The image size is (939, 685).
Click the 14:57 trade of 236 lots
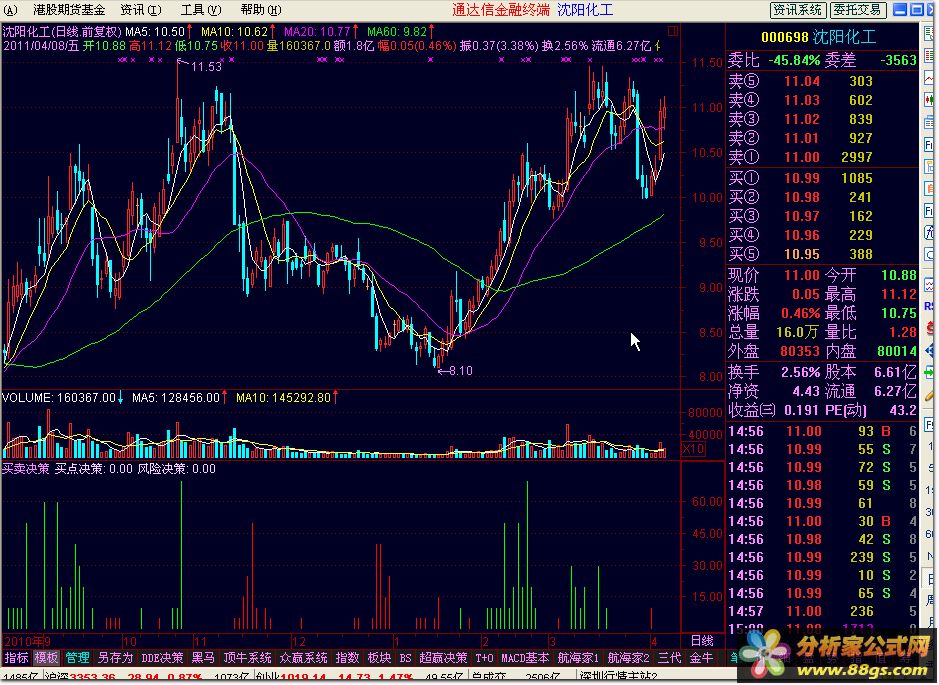[x=822, y=611]
